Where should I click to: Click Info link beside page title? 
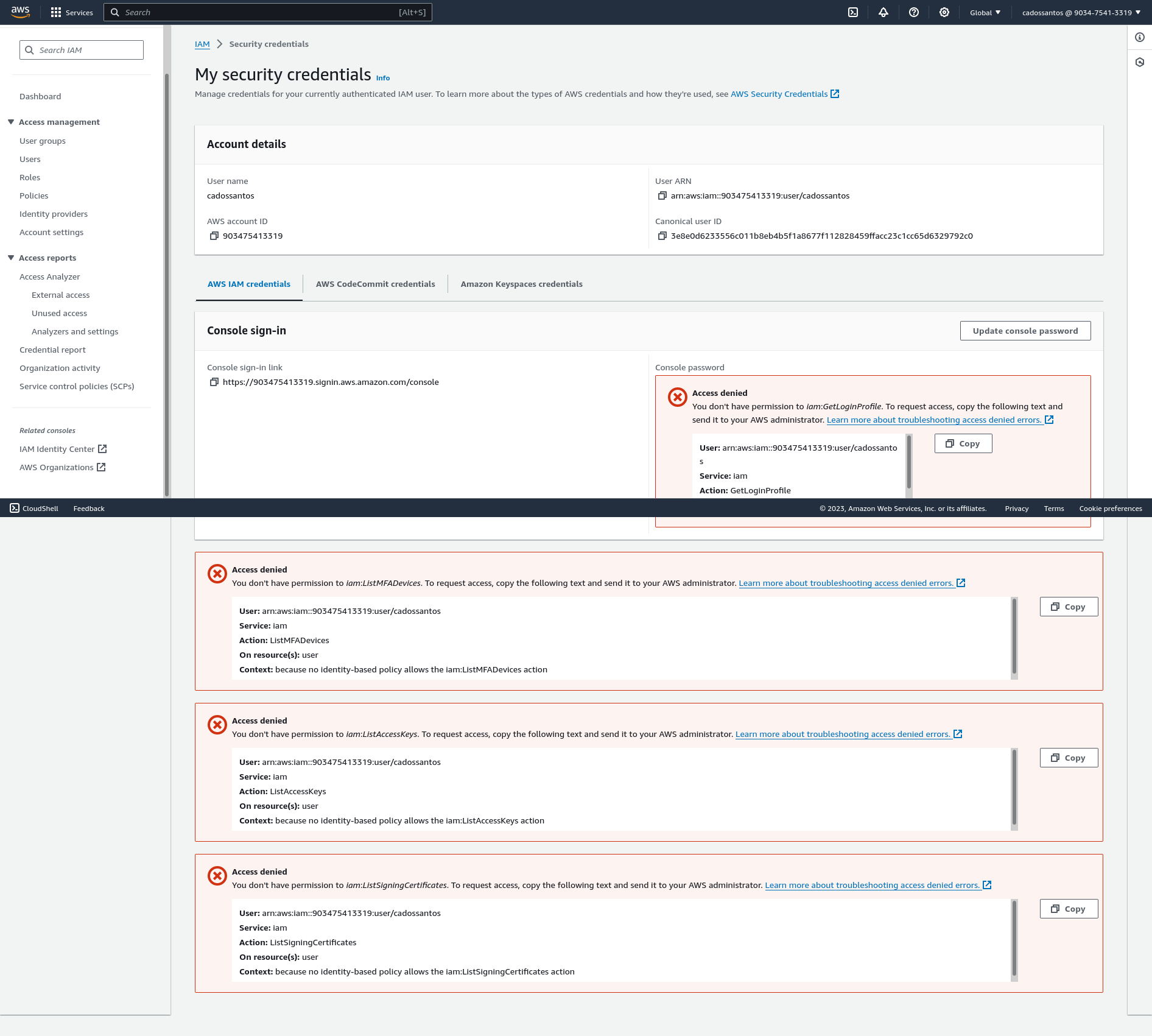[x=383, y=78]
